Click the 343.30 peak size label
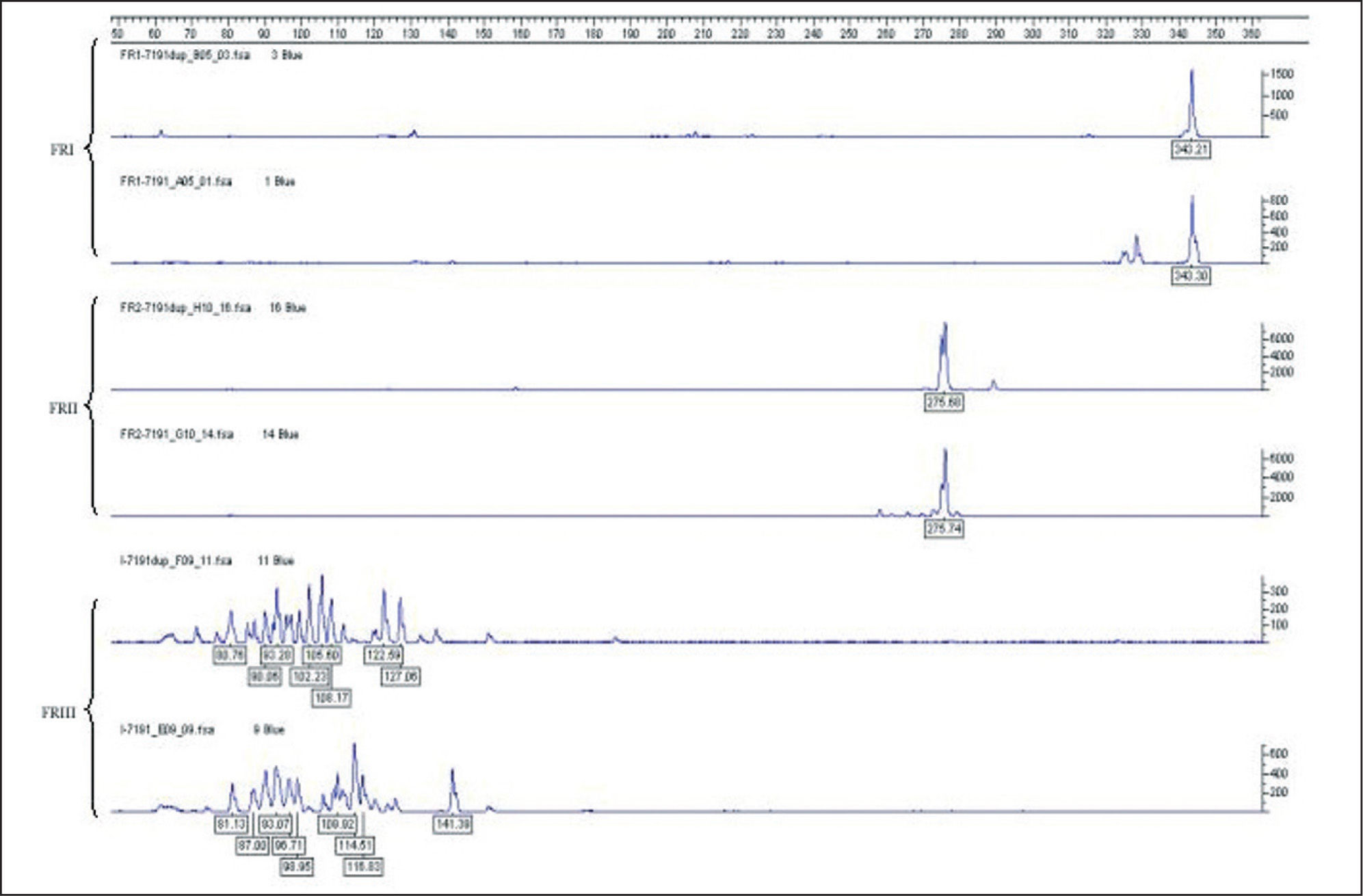The width and height of the screenshot is (1363, 896). 1190,276
